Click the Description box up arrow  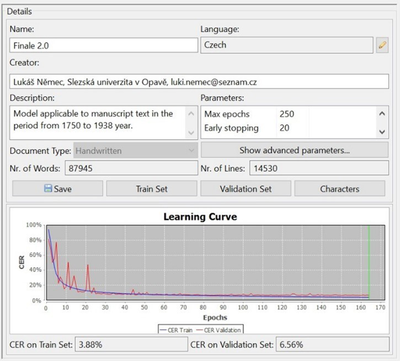pyautogui.click(x=191, y=114)
